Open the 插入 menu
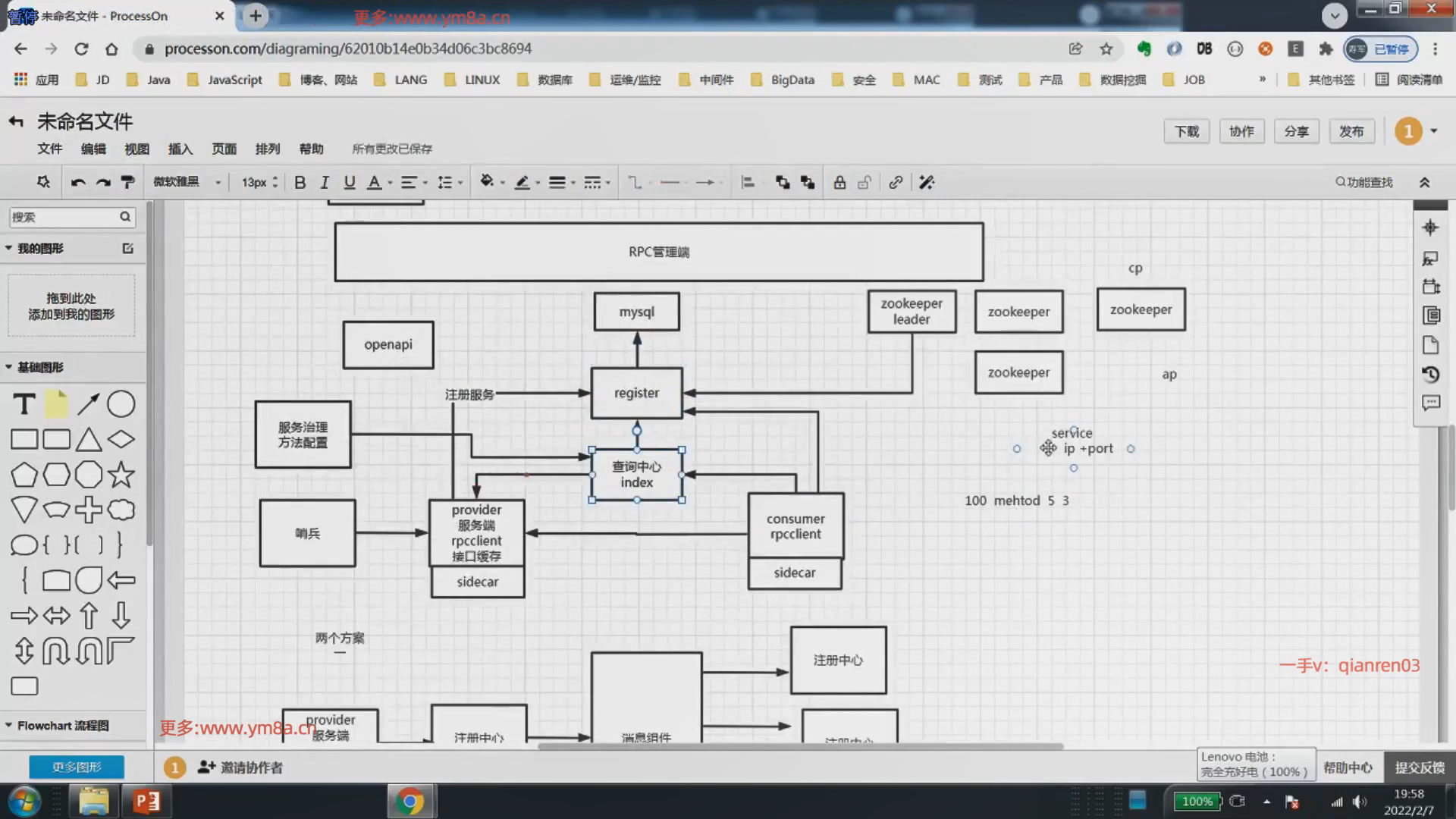Image resolution: width=1456 pixels, height=819 pixels. click(180, 149)
